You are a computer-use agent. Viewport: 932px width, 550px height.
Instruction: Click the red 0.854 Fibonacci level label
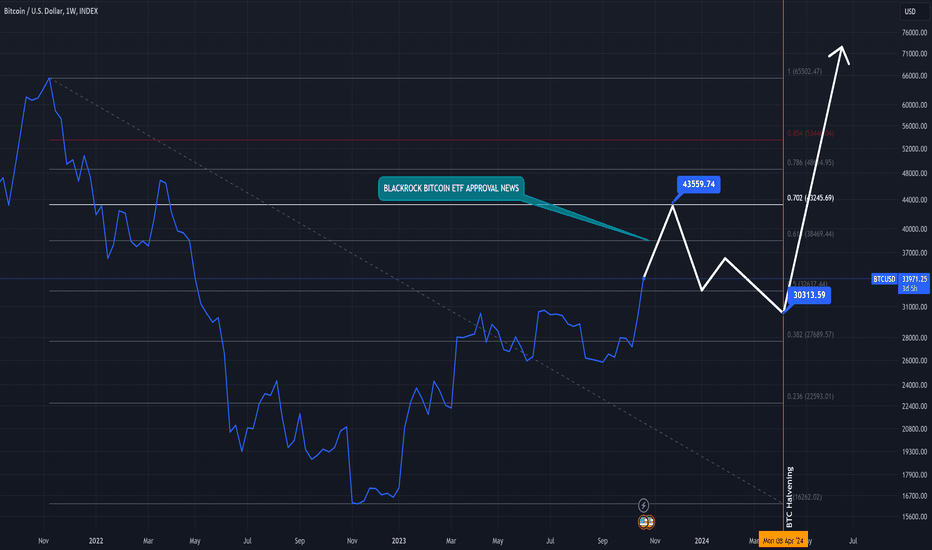coord(810,133)
